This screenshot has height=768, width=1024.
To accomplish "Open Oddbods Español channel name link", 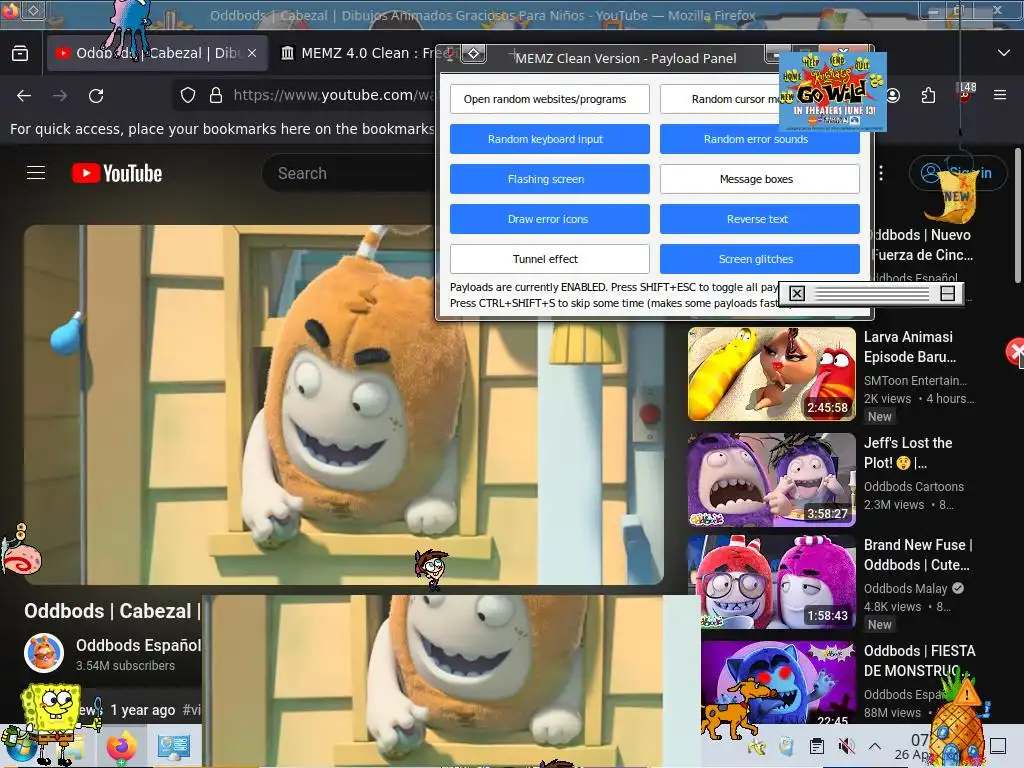I will 138,645.
